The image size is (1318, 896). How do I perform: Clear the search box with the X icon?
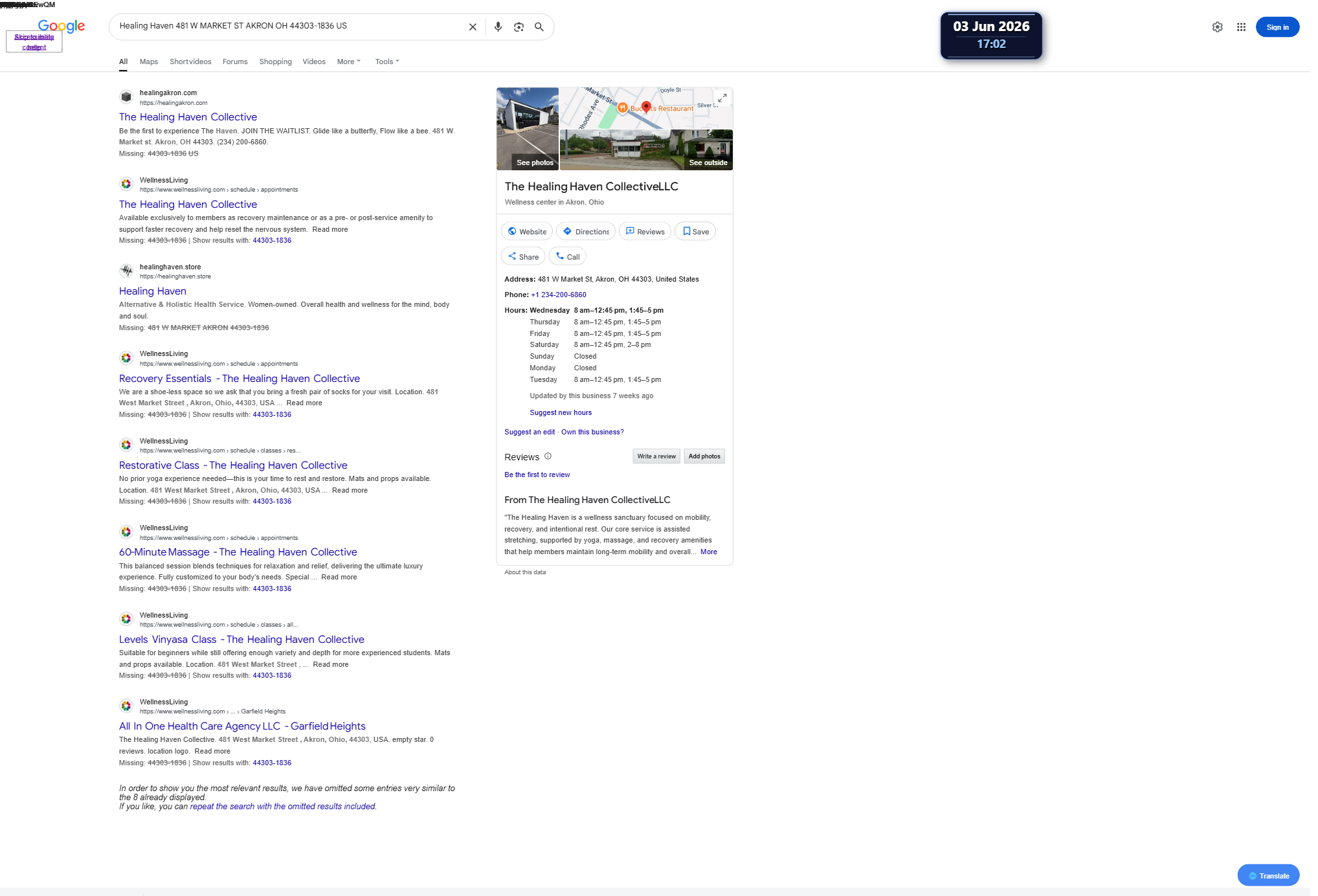[x=473, y=27]
